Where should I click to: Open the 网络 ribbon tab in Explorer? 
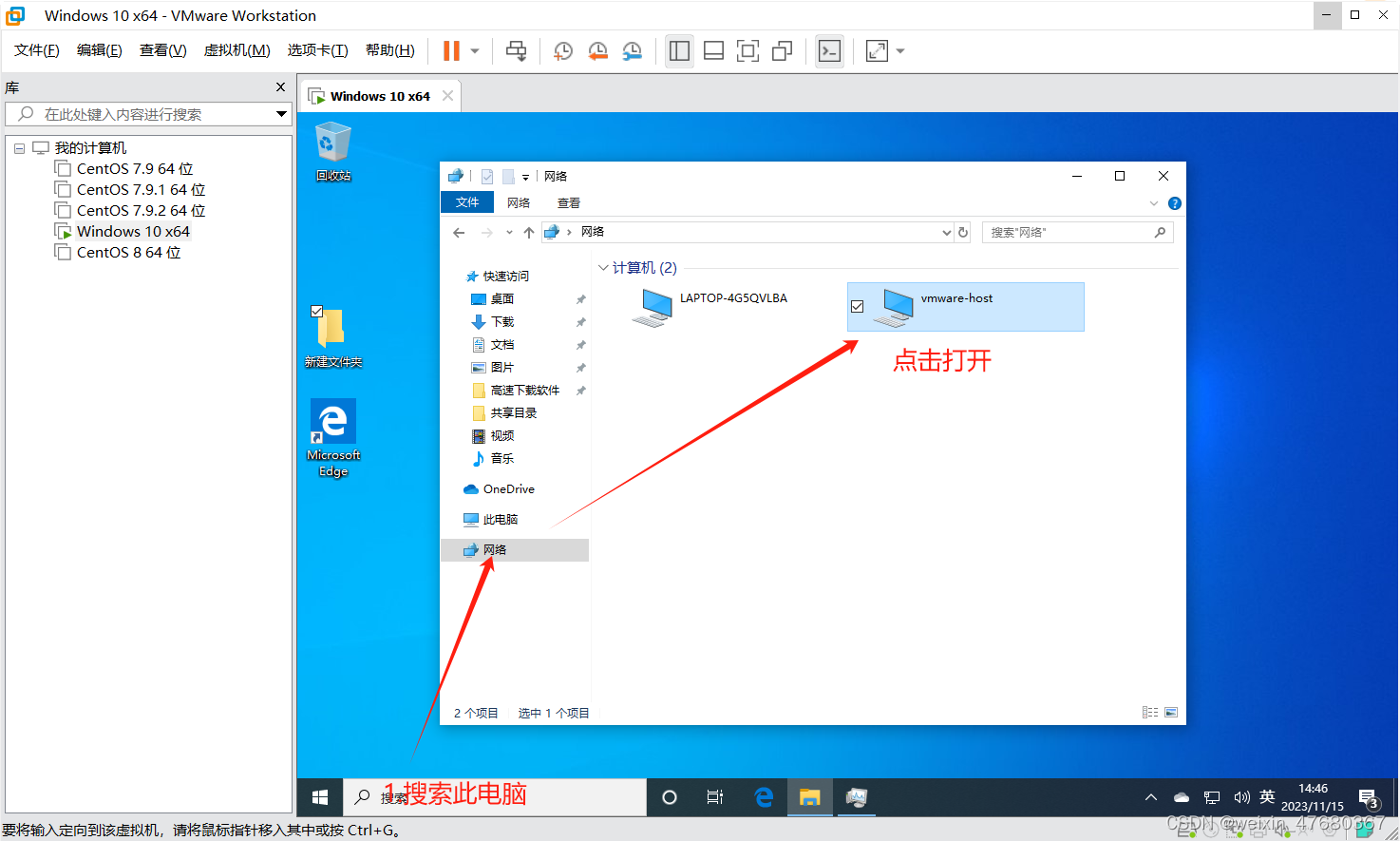[x=519, y=202]
